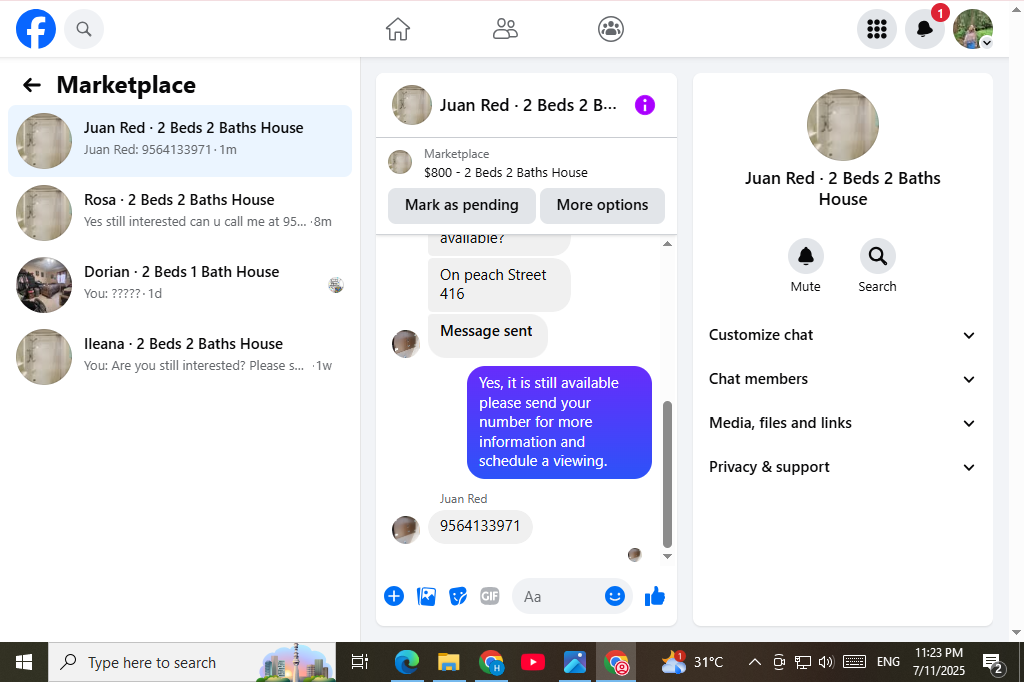Mute this conversation bell icon
Screen dimensions: 1024x682
click(806, 256)
